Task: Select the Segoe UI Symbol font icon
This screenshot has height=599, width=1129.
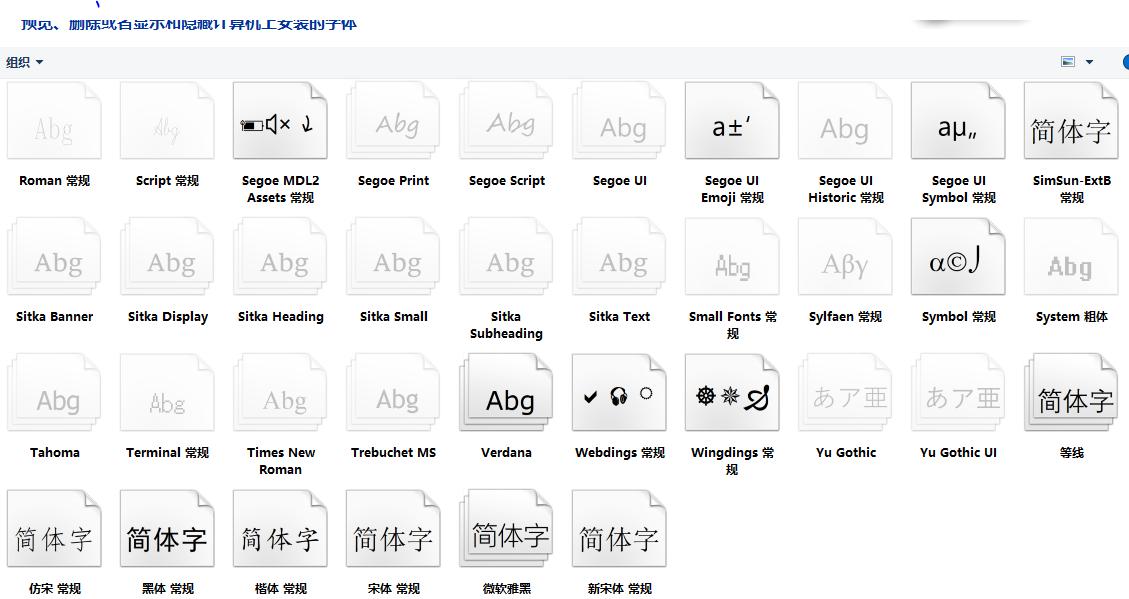Action: coord(958,121)
